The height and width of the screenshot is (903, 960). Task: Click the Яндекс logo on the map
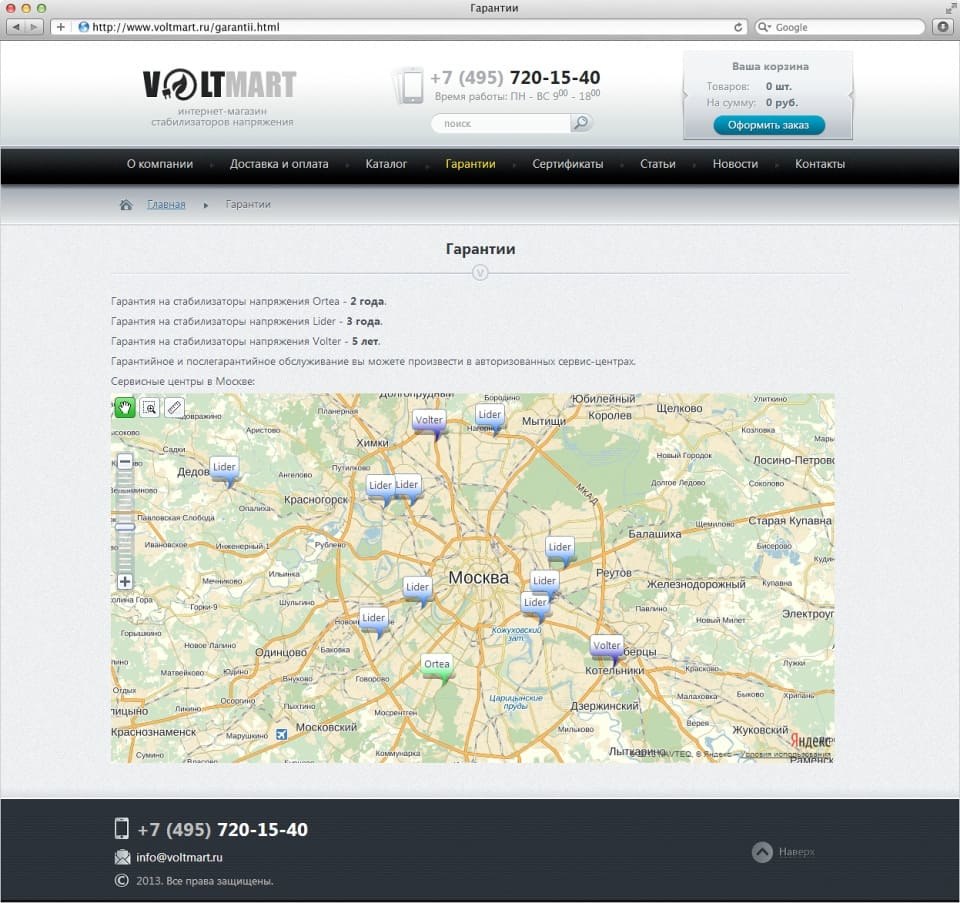[x=811, y=741]
